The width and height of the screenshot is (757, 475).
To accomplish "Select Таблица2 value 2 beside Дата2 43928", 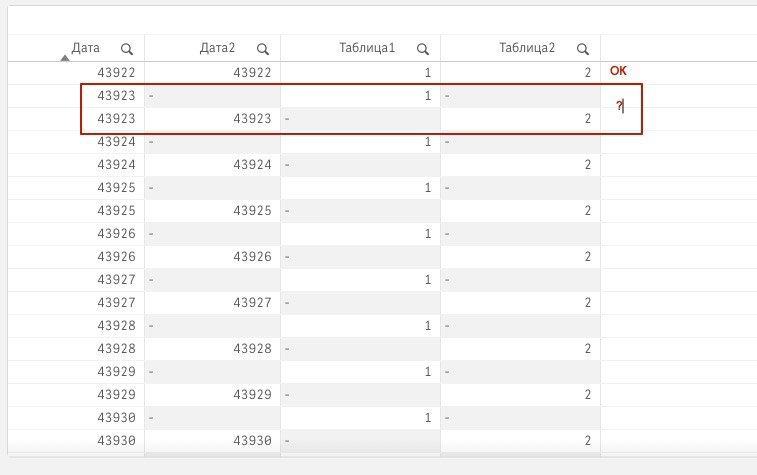I will click(x=588, y=349).
